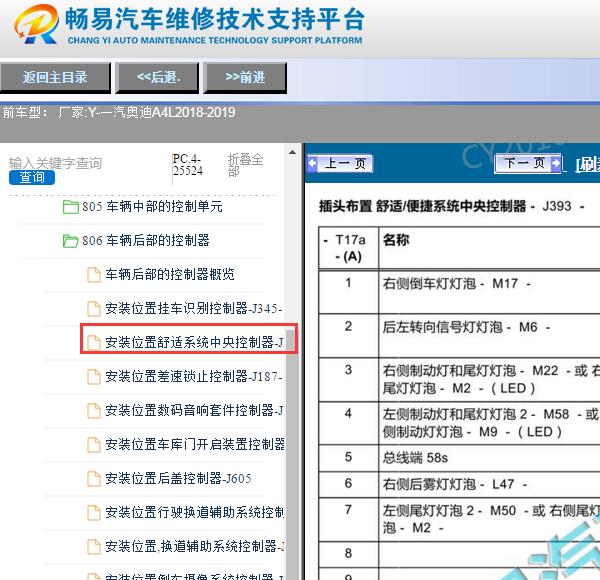The height and width of the screenshot is (580, 600).
Task: Select row 2 后左转向信号灯灯泡 M6
Action: click(x=459, y=336)
